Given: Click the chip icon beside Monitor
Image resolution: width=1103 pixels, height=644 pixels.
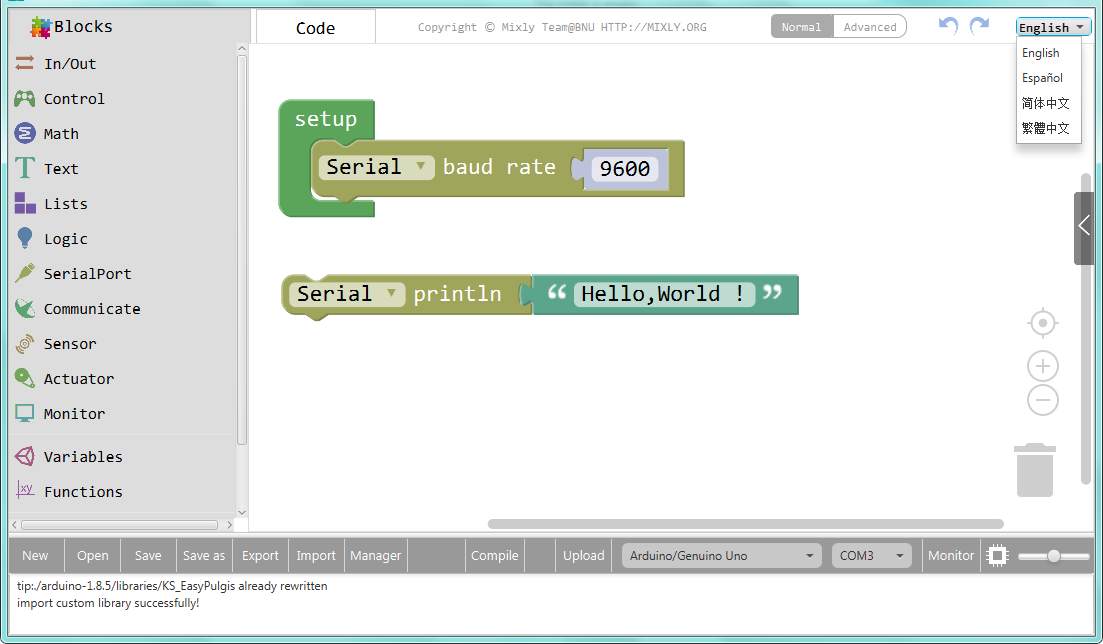Looking at the screenshot, I should pyautogui.click(x=997, y=556).
